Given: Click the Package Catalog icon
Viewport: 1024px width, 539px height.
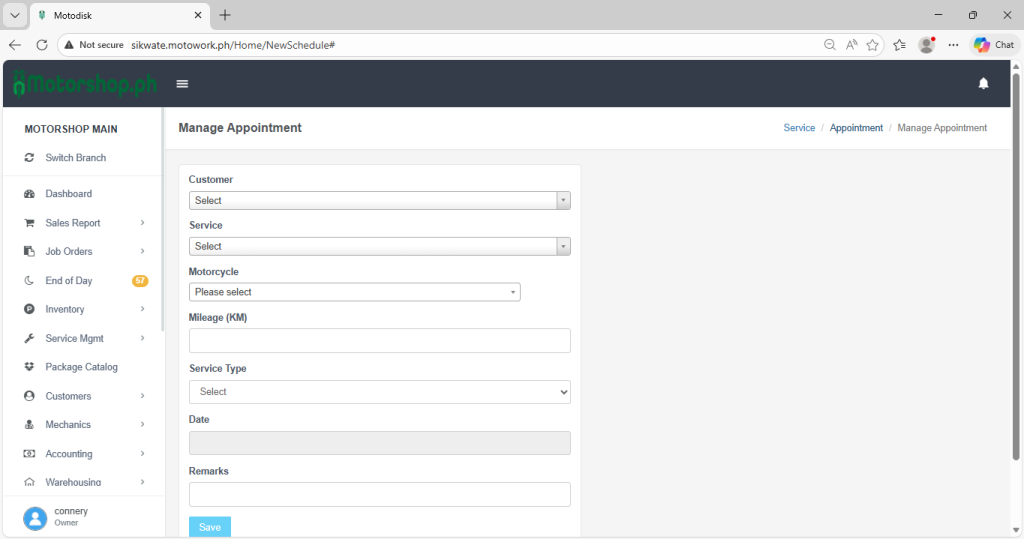Looking at the screenshot, I should coord(30,367).
